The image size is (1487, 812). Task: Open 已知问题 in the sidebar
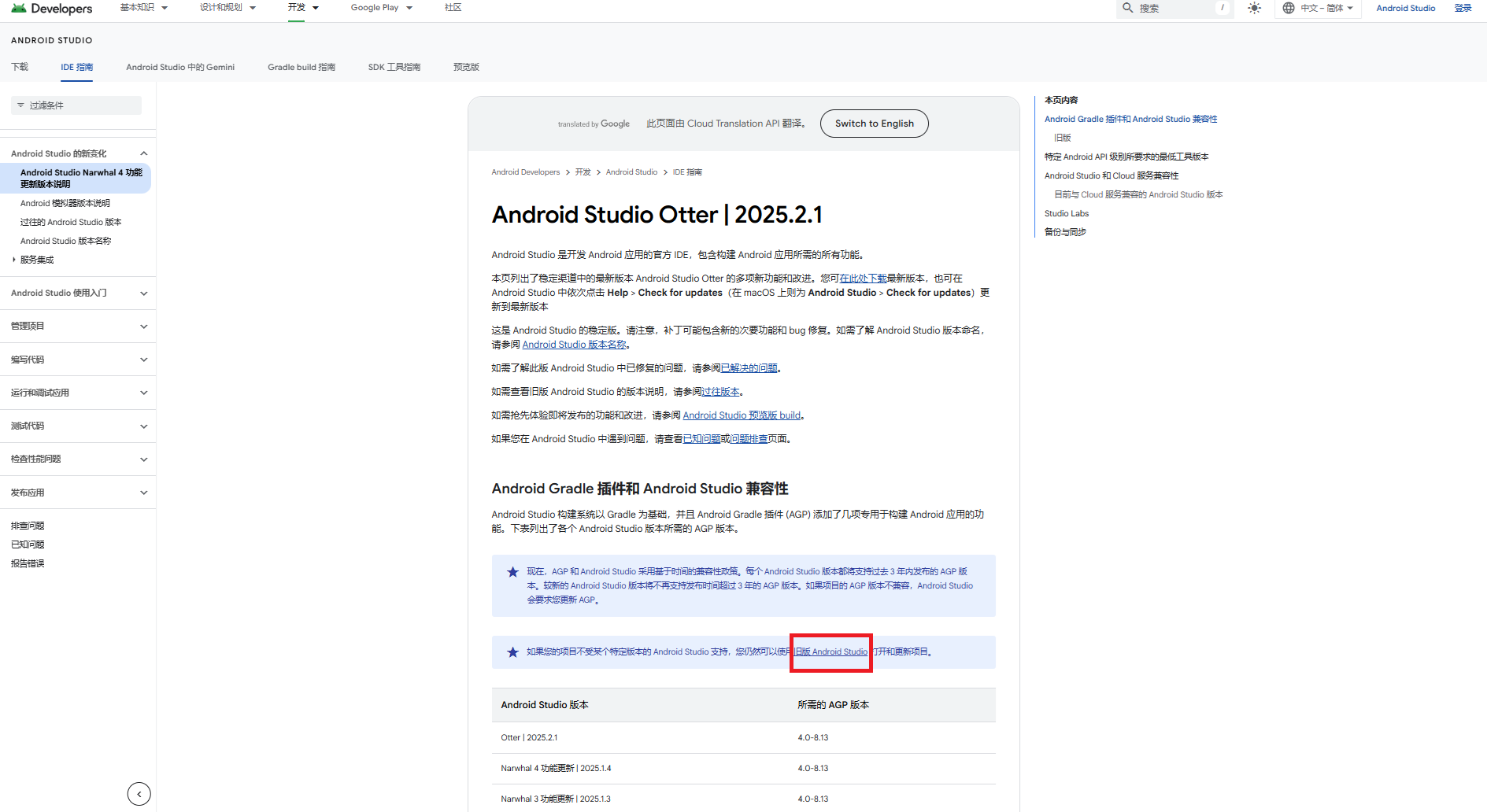click(x=28, y=544)
